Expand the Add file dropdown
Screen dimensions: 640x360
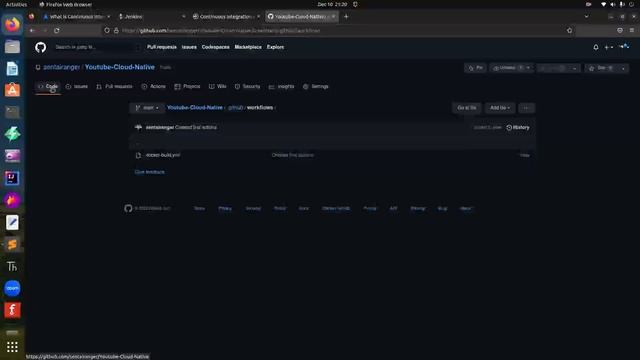coord(500,108)
